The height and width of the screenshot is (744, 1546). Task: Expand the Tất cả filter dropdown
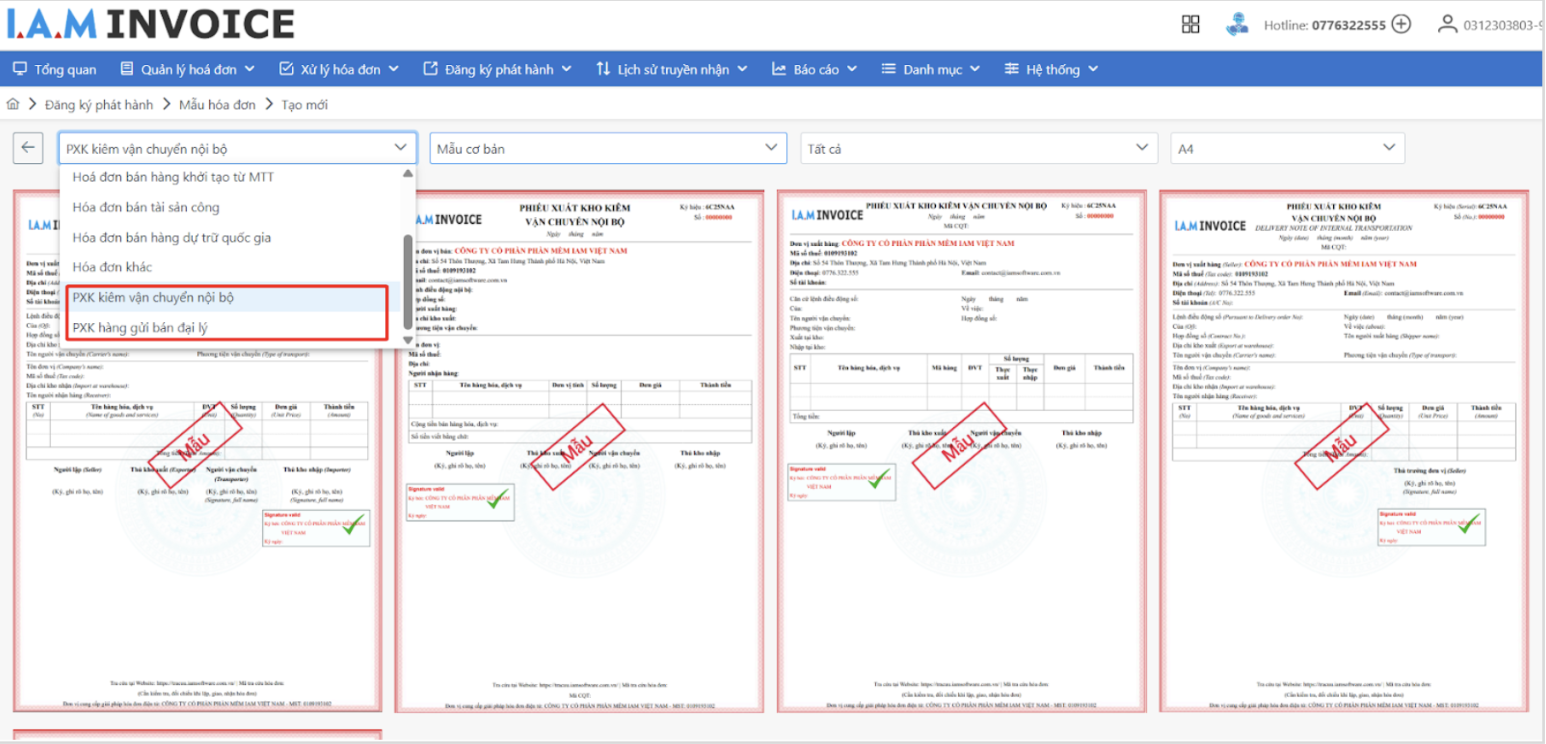(978, 148)
